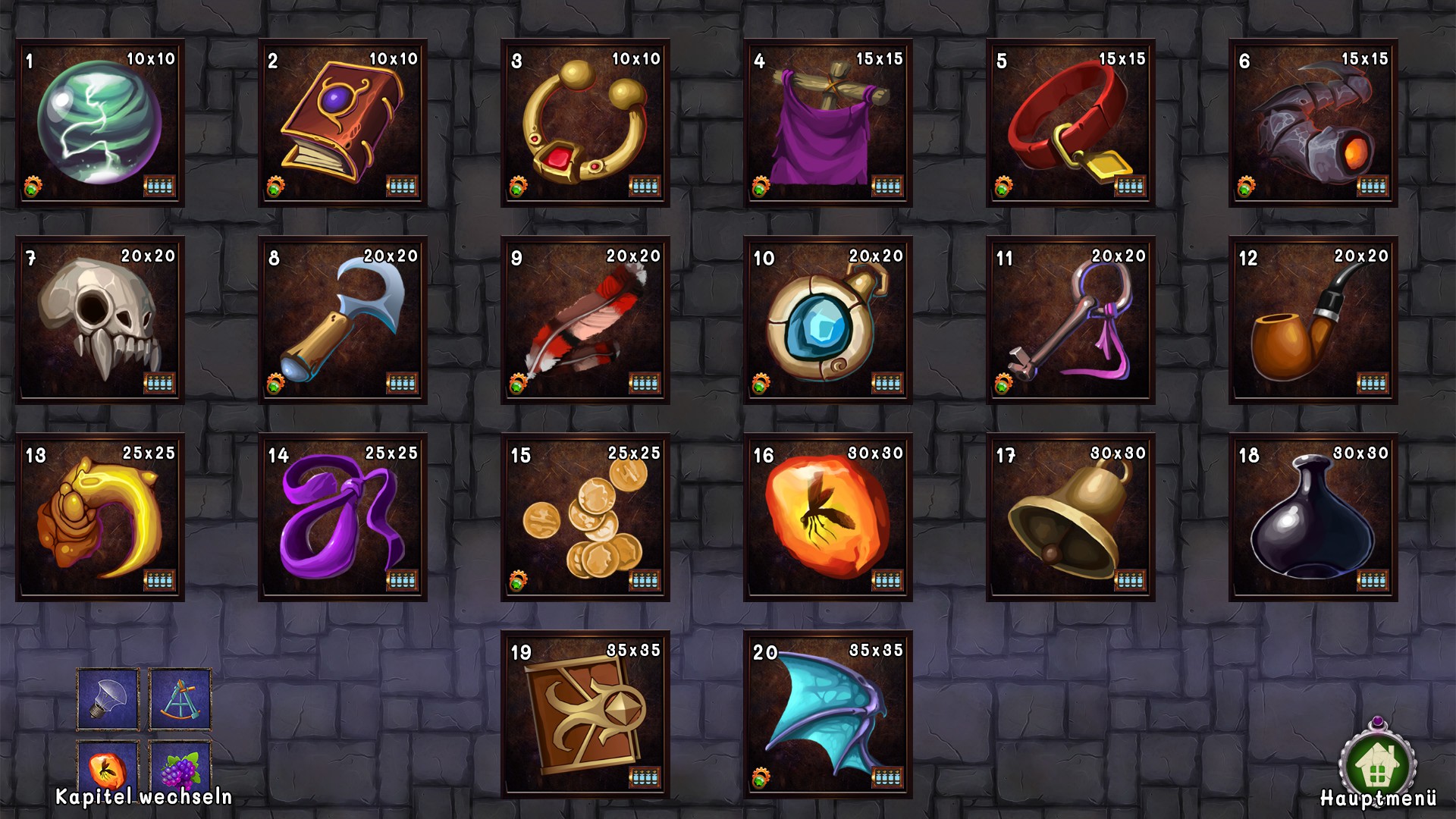Choose level 12 smoking pipe puzzle
The height and width of the screenshot is (819, 1456).
pyautogui.click(x=1313, y=320)
